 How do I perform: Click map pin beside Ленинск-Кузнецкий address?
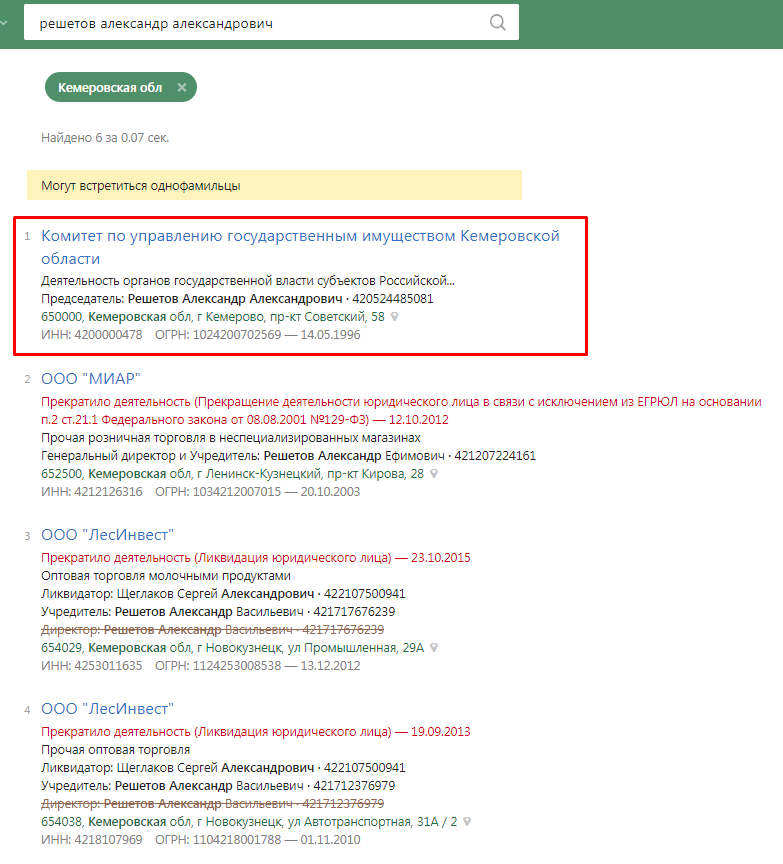point(434,474)
